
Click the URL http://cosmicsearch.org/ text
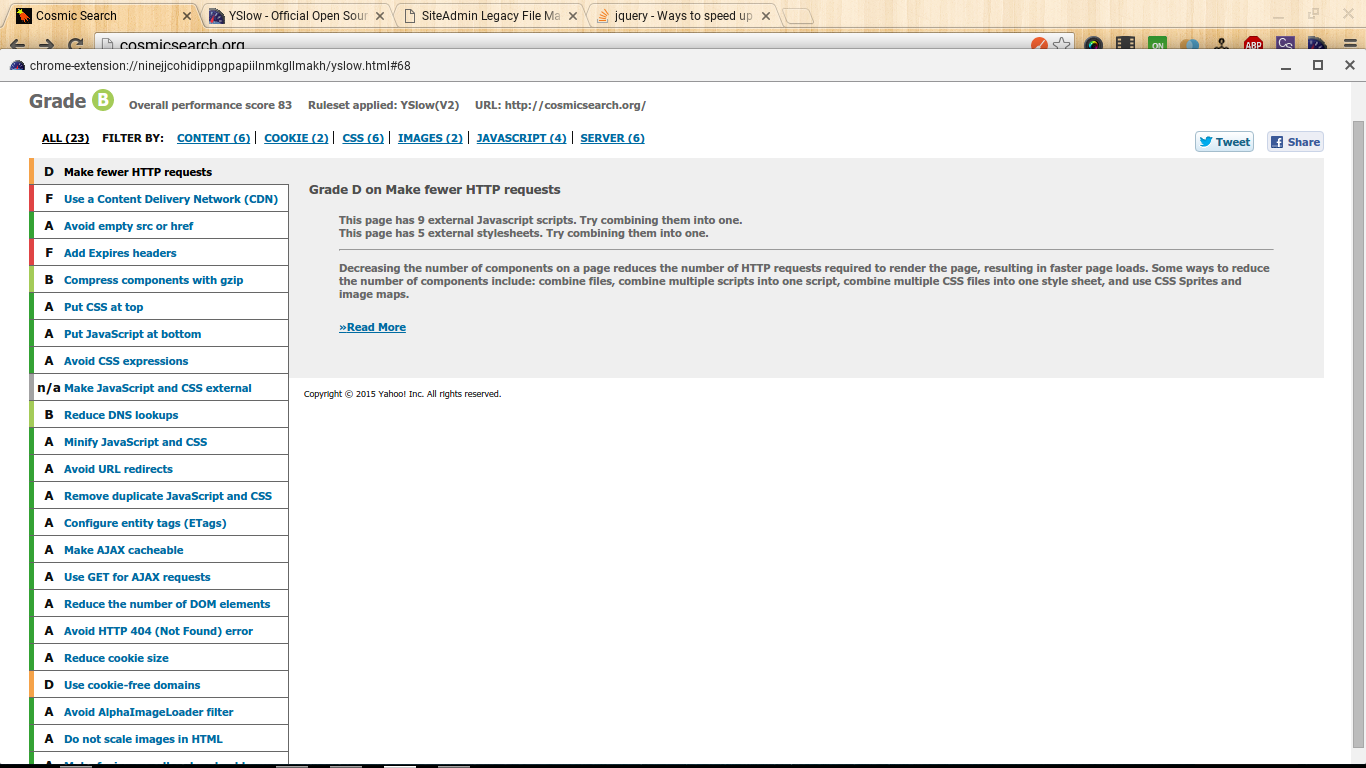point(560,105)
